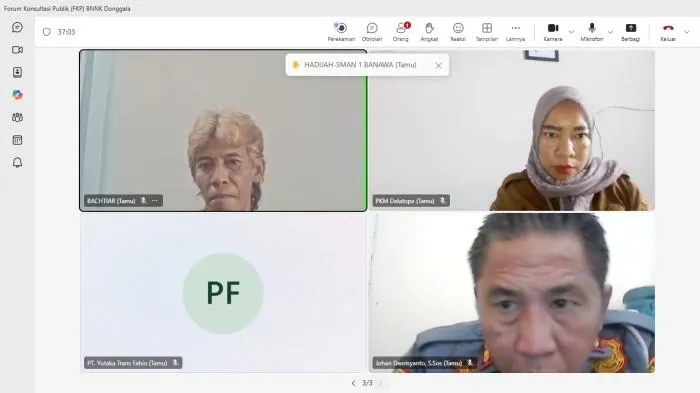
Task: Open the Obrolan chat panel
Action: [372, 32]
